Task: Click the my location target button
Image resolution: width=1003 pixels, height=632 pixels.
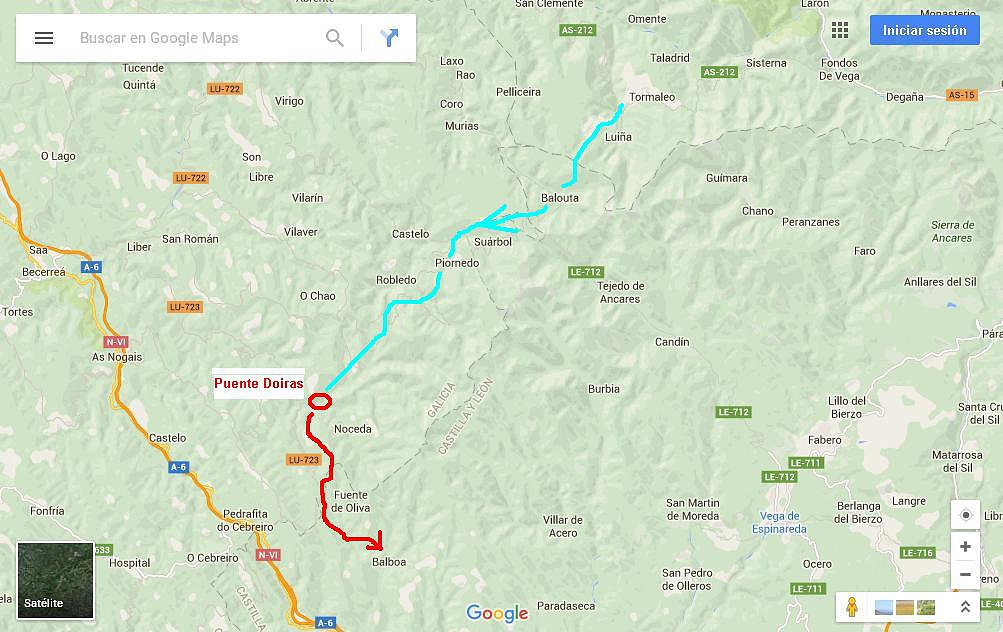Action: coord(965,515)
